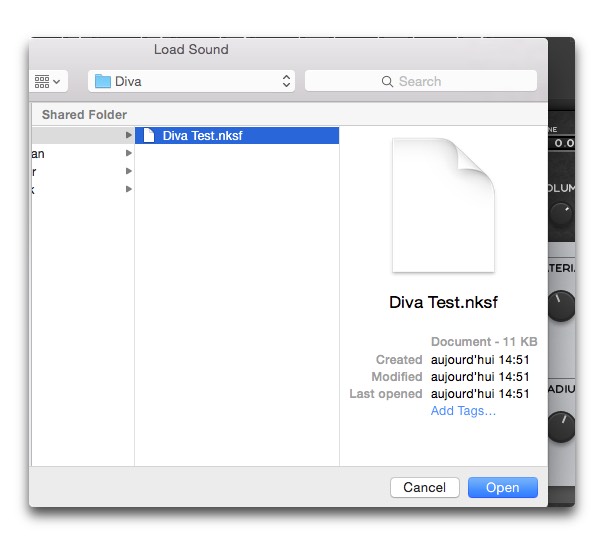Click the Document - 11 KB info text
This screenshot has height=543, width=605.
point(484,342)
